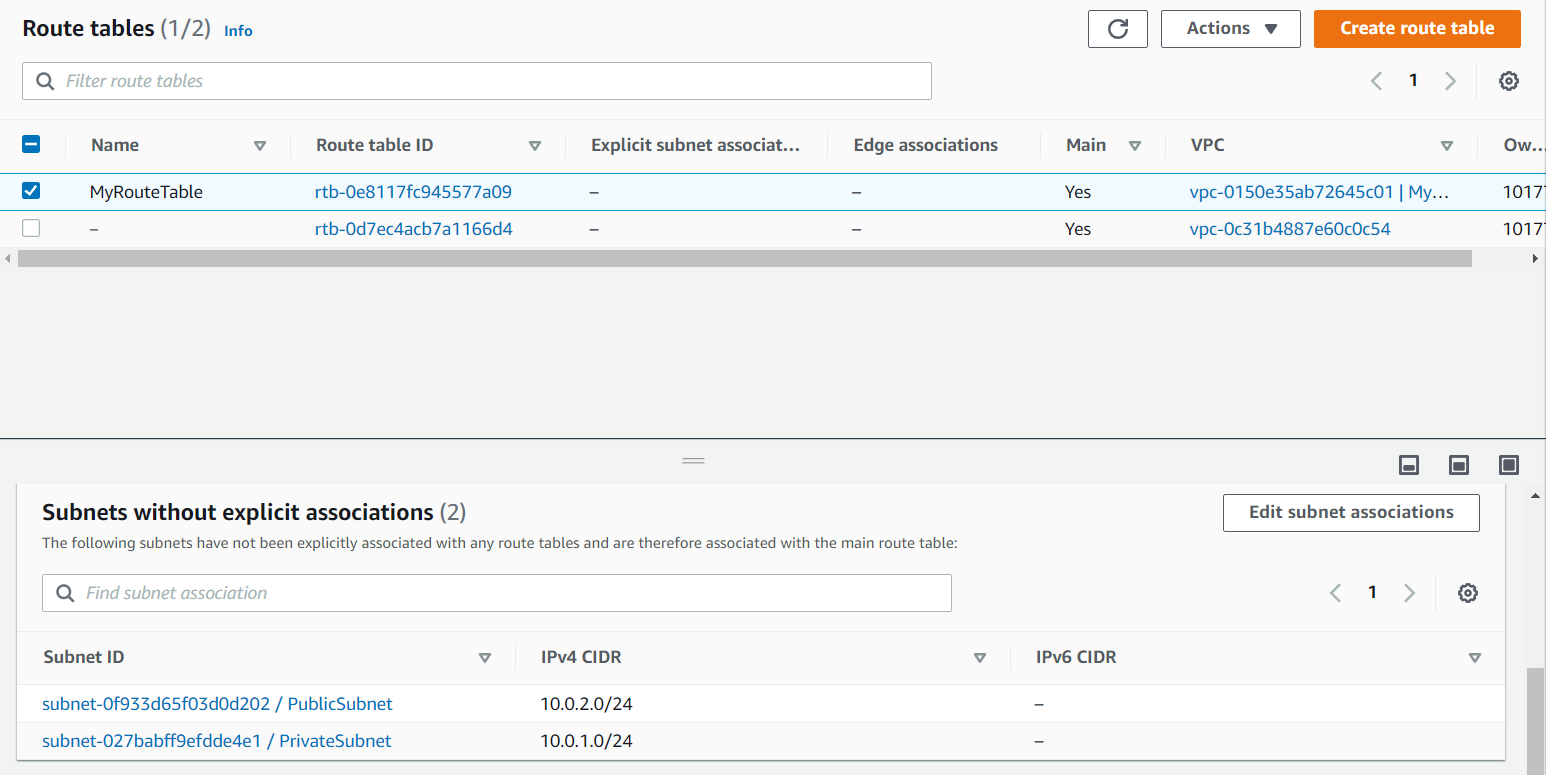Open subnet associations settings gear icon
The height and width of the screenshot is (775, 1549).
pos(1467,593)
